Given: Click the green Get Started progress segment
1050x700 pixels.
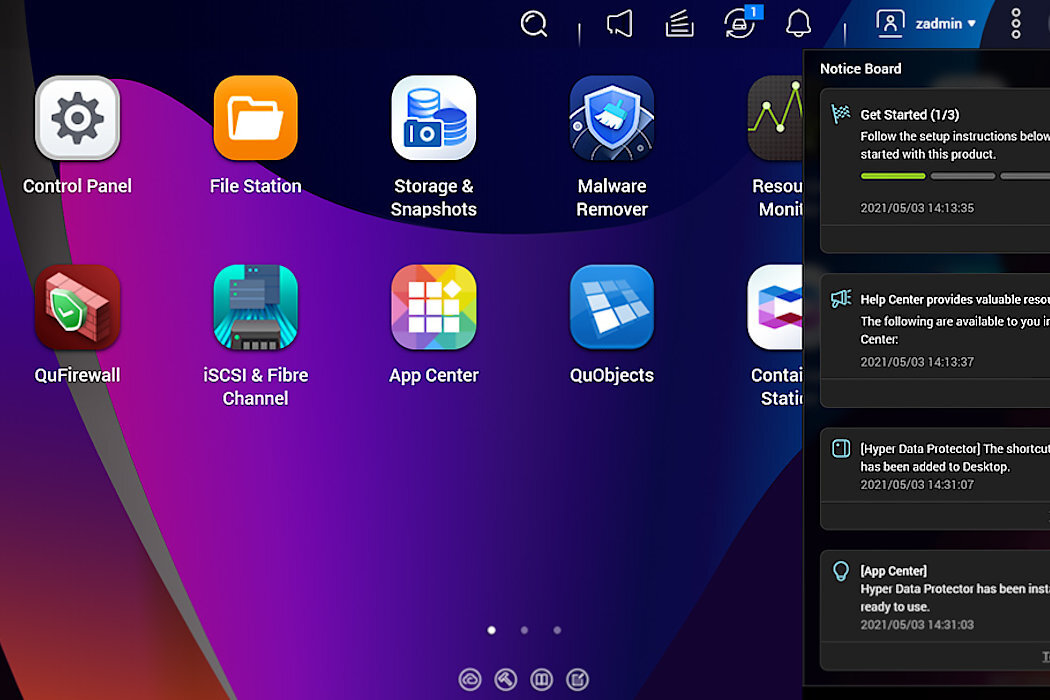Looking at the screenshot, I should [893, 176].
